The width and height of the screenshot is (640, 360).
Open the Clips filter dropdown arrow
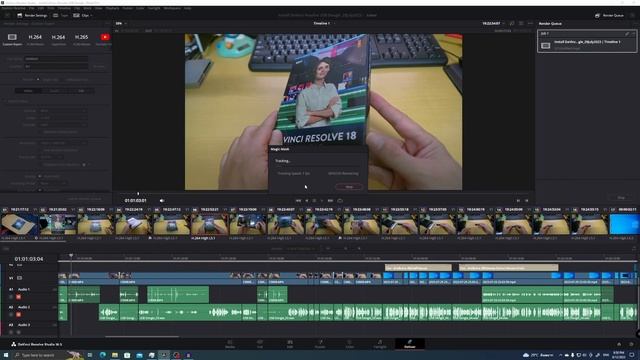(91, 16)
